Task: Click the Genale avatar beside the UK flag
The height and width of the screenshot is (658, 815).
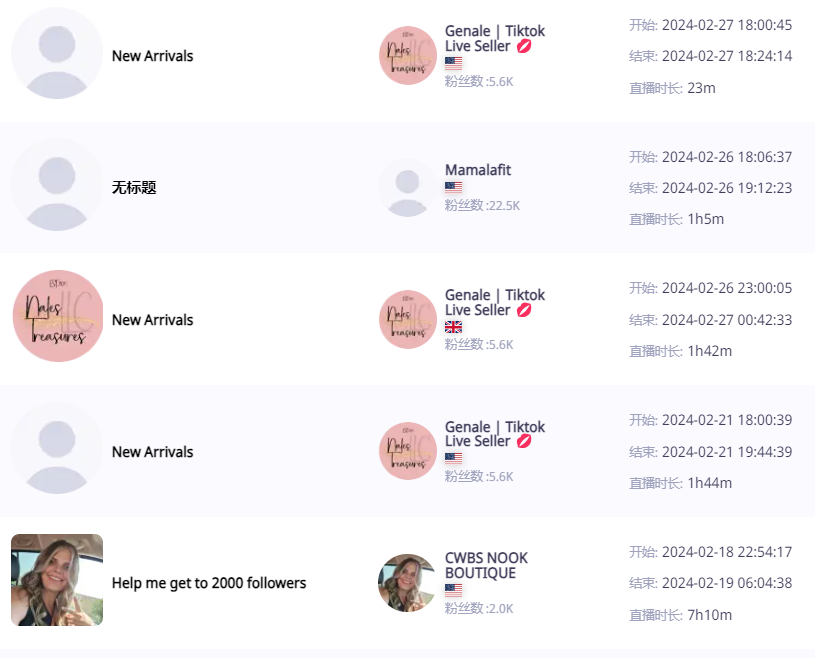Action: click(408, 319)
